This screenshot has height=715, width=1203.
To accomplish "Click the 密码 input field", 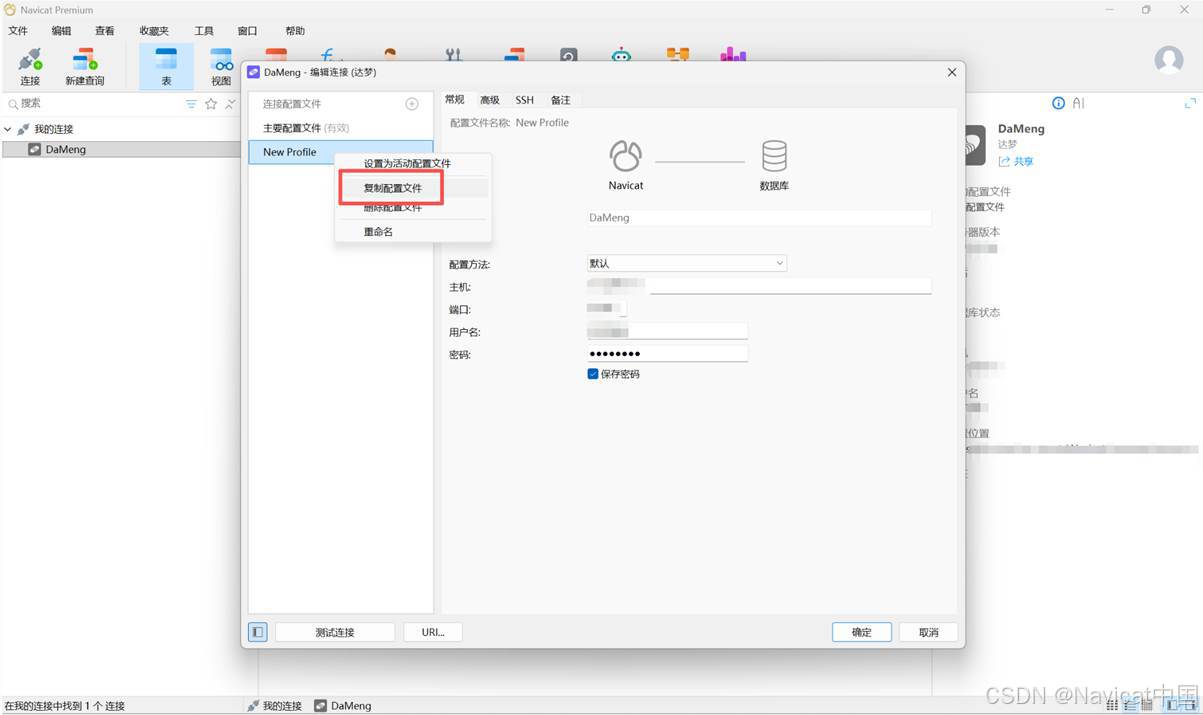I will point(667,354).
